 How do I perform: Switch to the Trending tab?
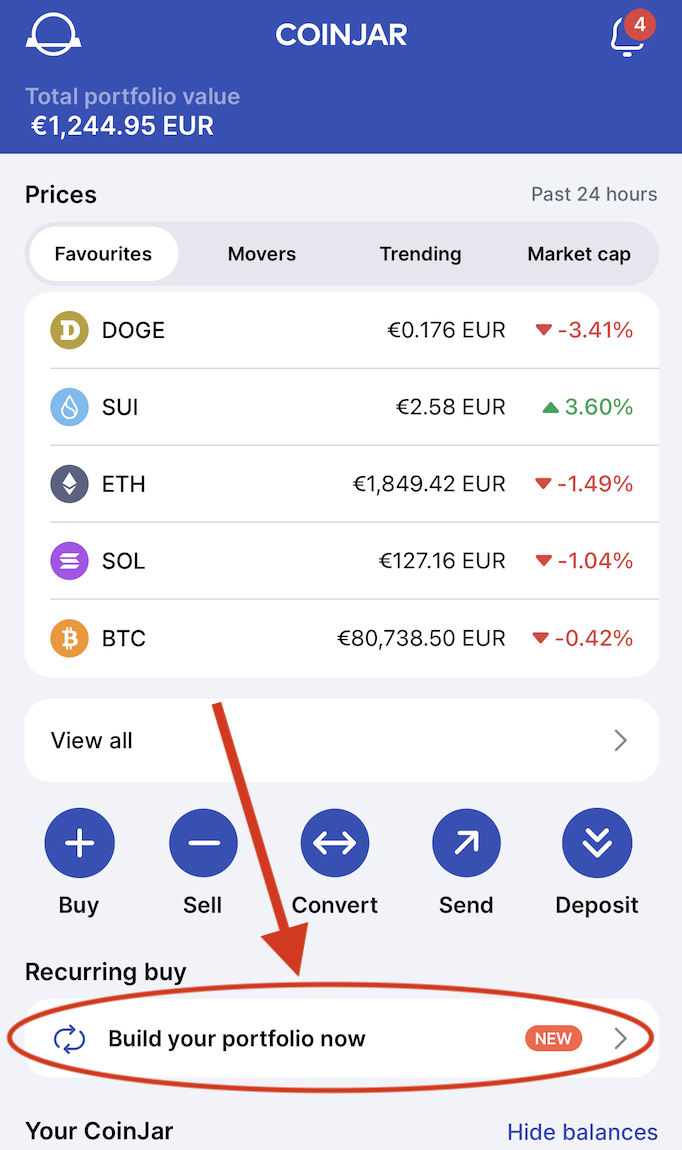(420, 254)
